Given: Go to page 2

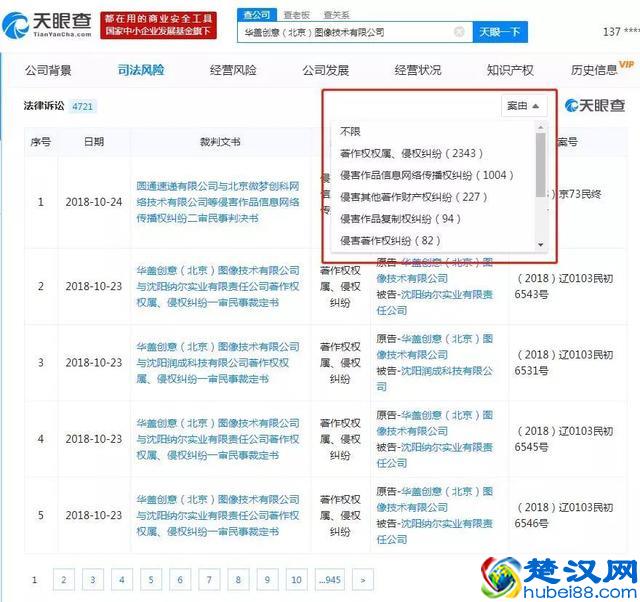Looking at the screenshot, I should [64, 580].
